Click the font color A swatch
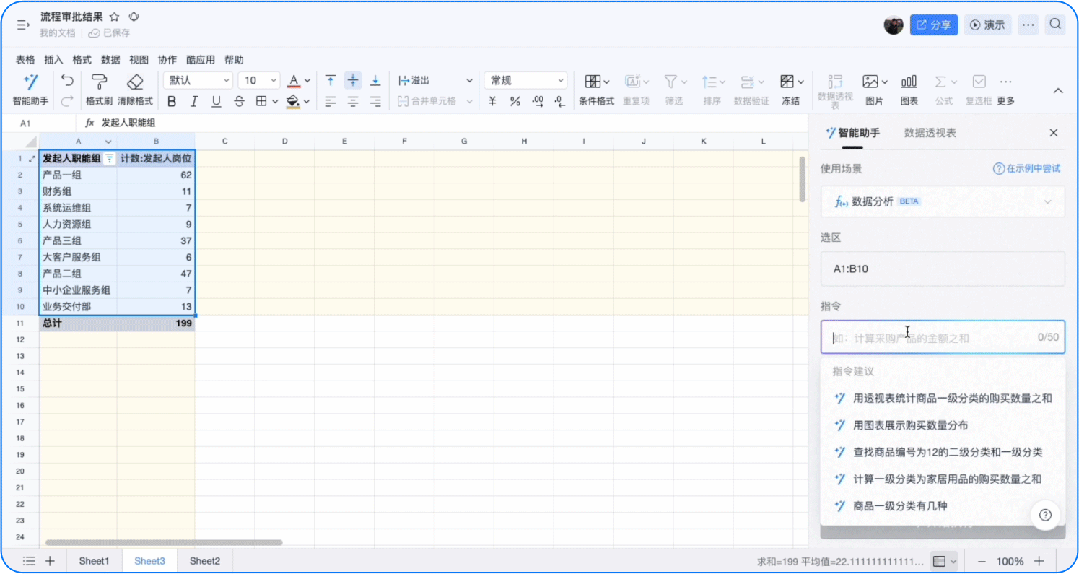This screenshot has height=574, width=1079. point(293,80)
